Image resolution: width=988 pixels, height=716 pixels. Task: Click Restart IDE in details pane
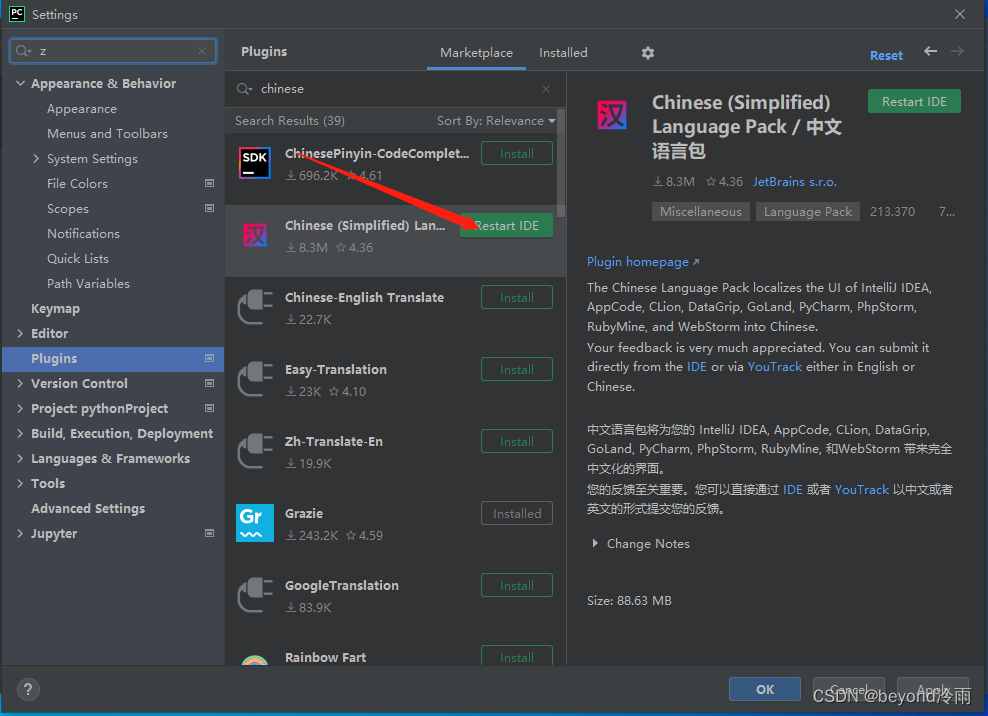point(914,101)
